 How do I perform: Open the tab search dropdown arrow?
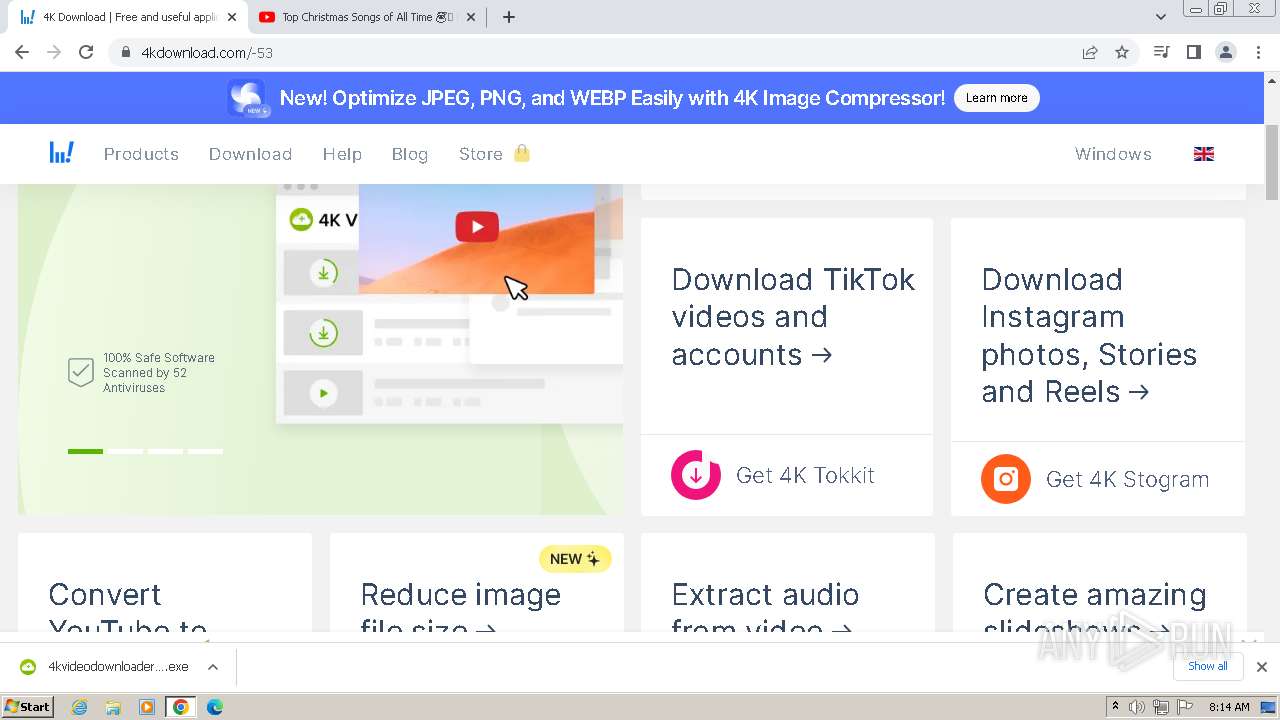(1161, 17)
